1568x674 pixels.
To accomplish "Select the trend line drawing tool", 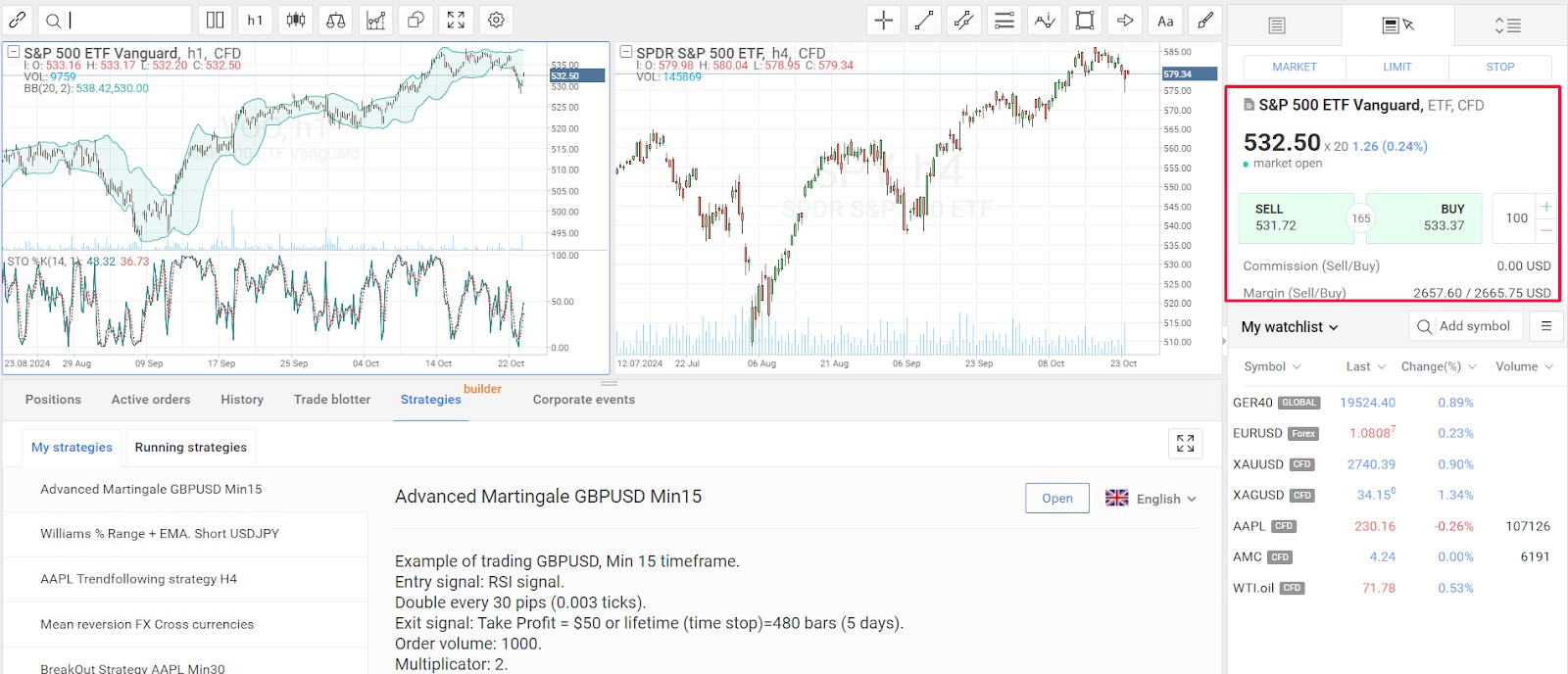I will coord(924,21).
